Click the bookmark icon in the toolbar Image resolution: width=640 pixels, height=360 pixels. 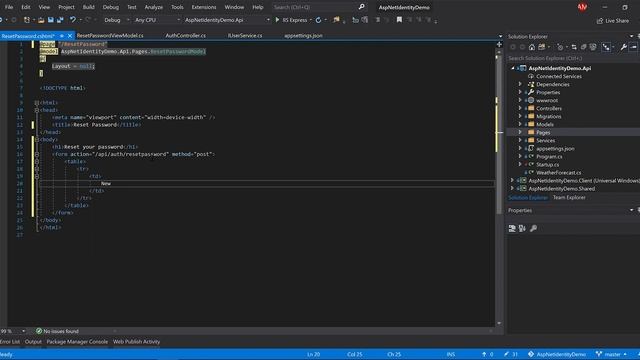point(399,20)
